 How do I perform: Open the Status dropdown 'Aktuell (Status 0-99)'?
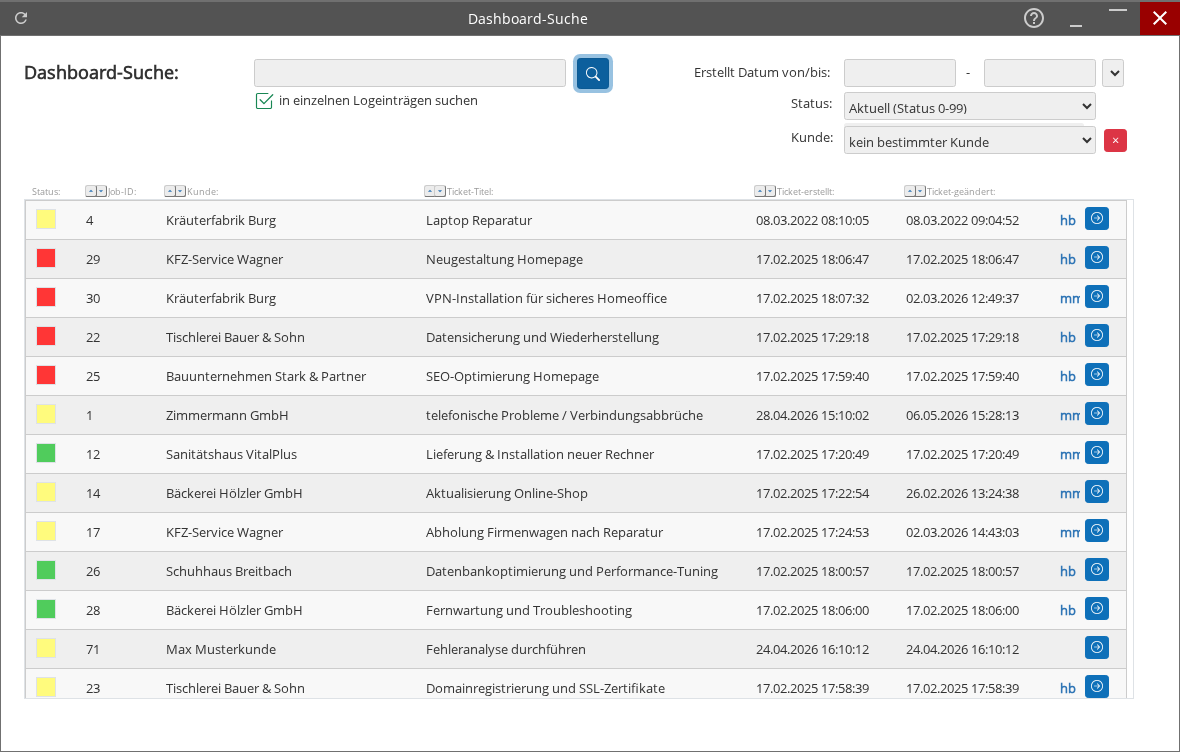click(x=969, y=107)
